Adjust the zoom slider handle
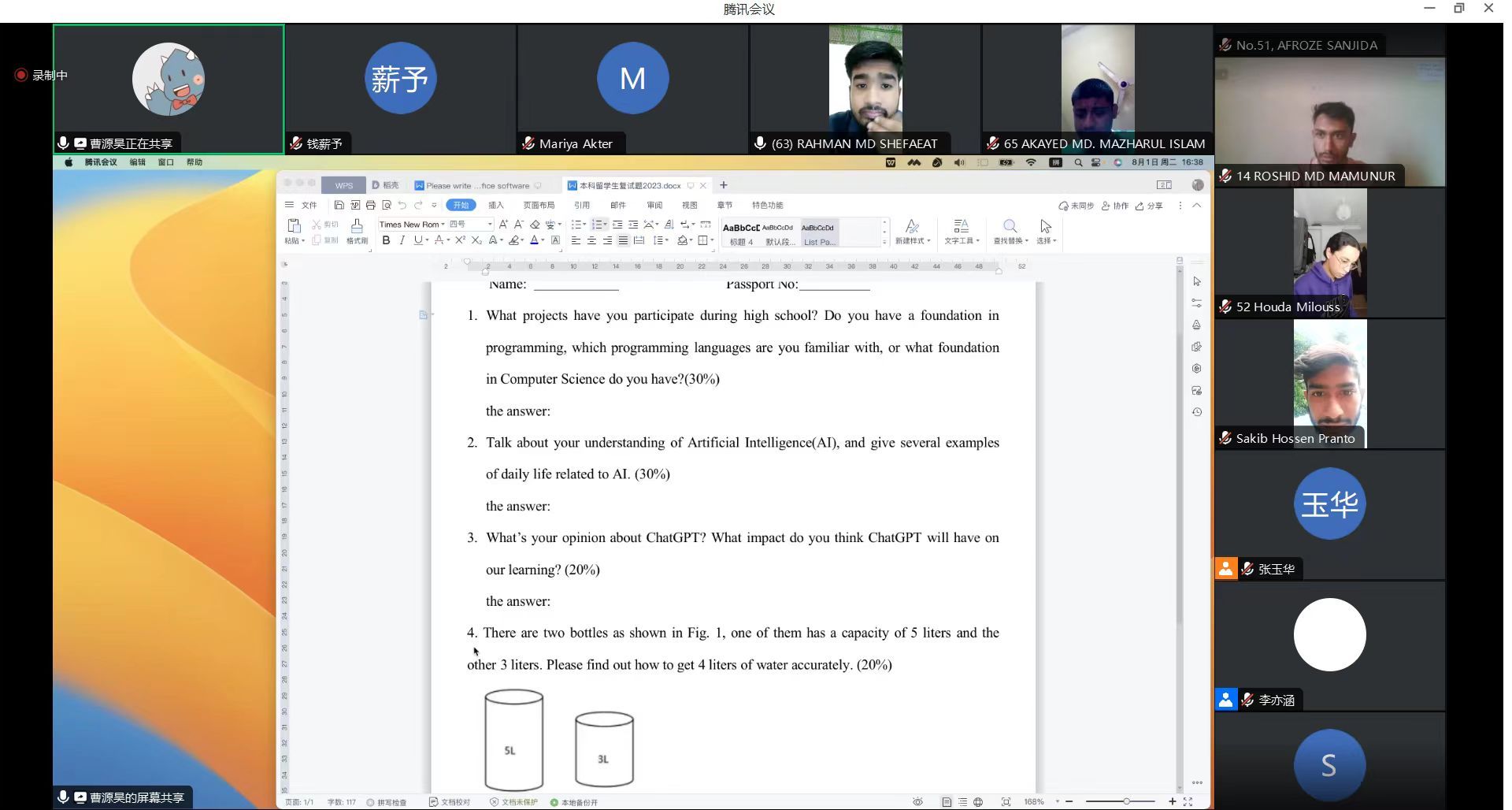1512x810 pixels. [x=1126, y=801]
